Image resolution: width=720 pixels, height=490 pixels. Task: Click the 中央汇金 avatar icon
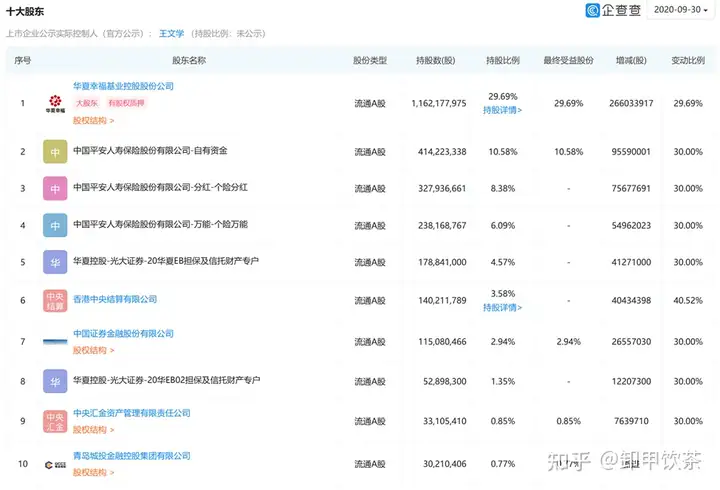coord(55,421)
